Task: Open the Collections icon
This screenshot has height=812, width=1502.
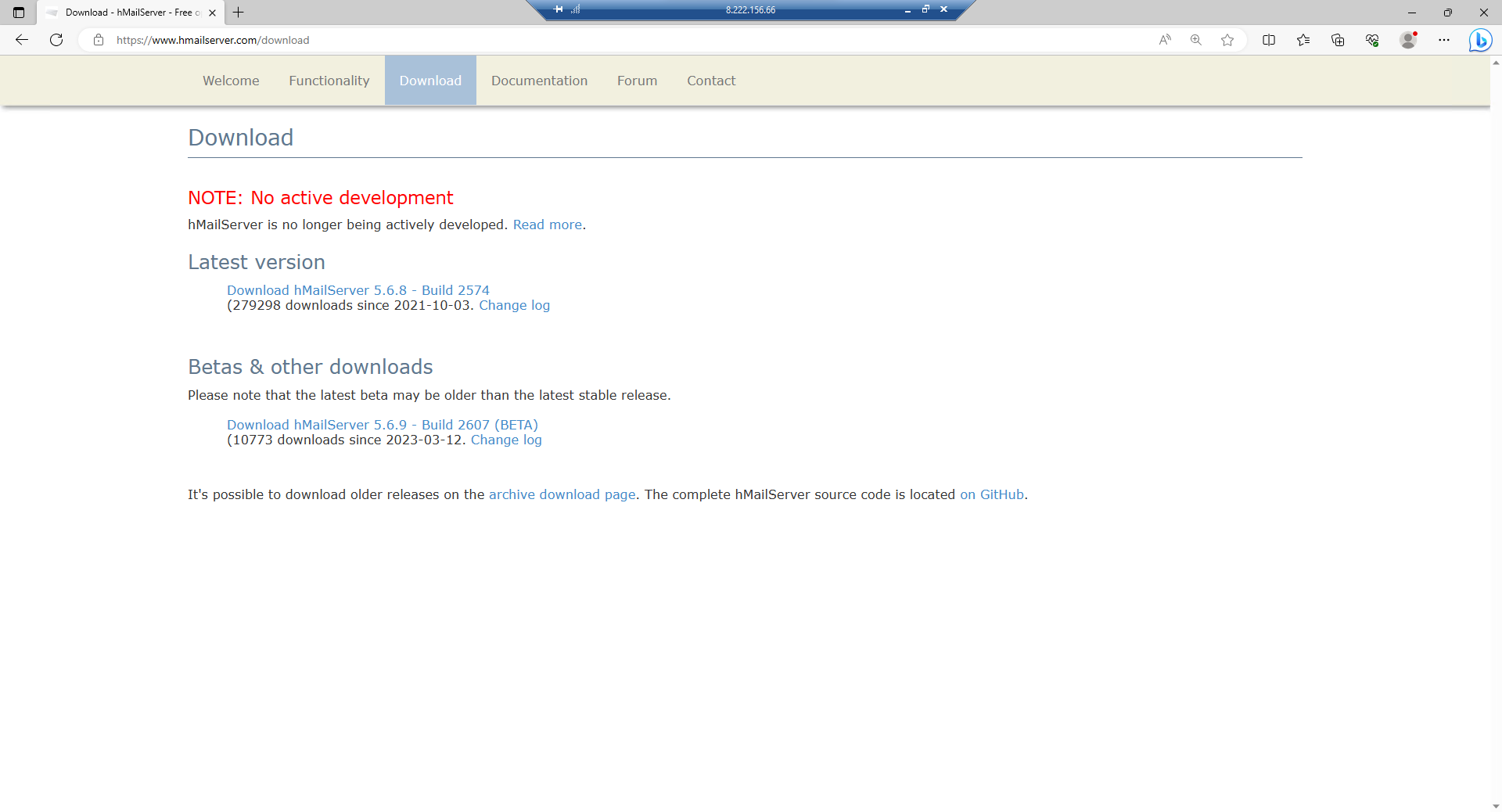Action: click(1338, 40)
